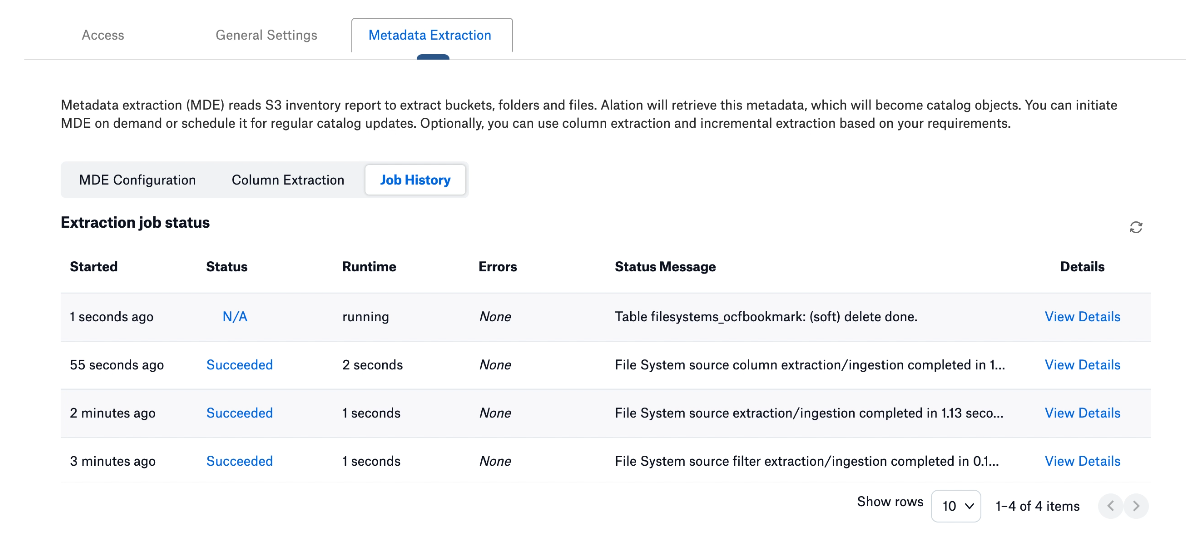Switch to MDE Configuration sub-tab
1186x552 pixels.
[138, 180]
